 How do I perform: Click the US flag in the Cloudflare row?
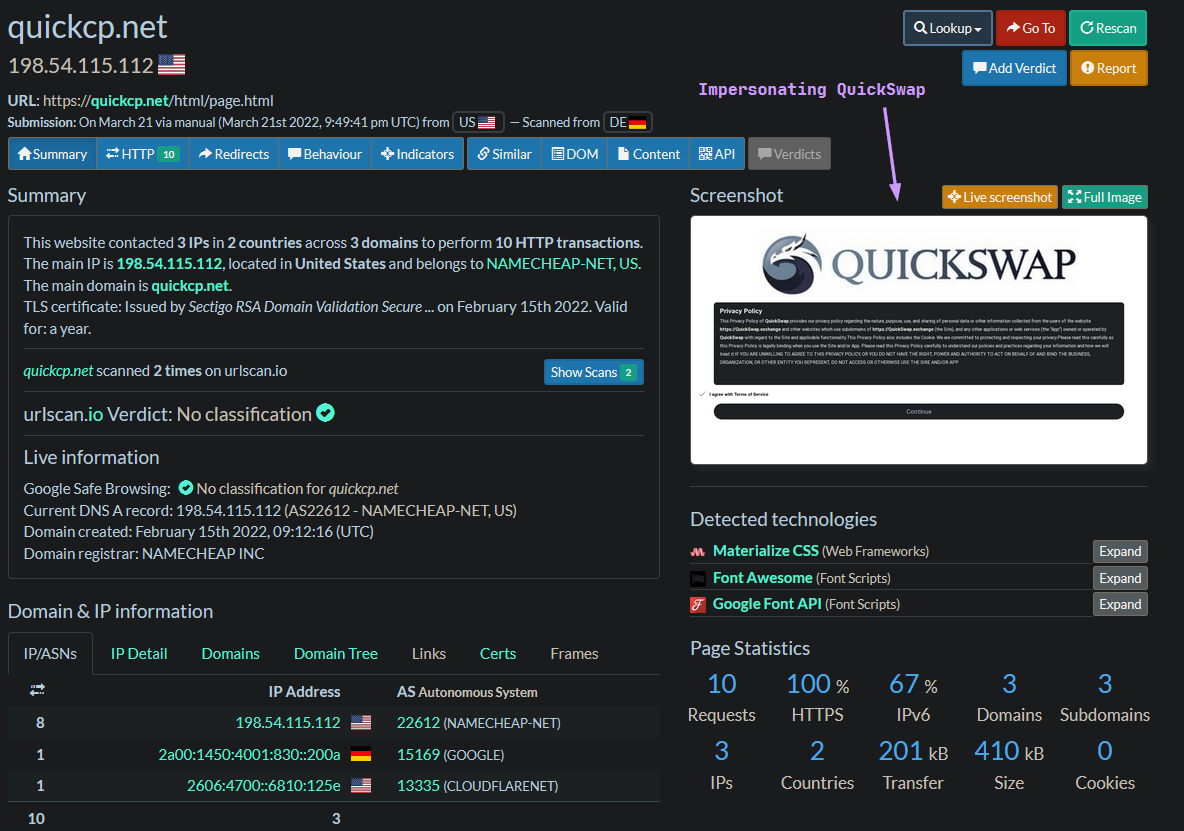pos(361,786)
